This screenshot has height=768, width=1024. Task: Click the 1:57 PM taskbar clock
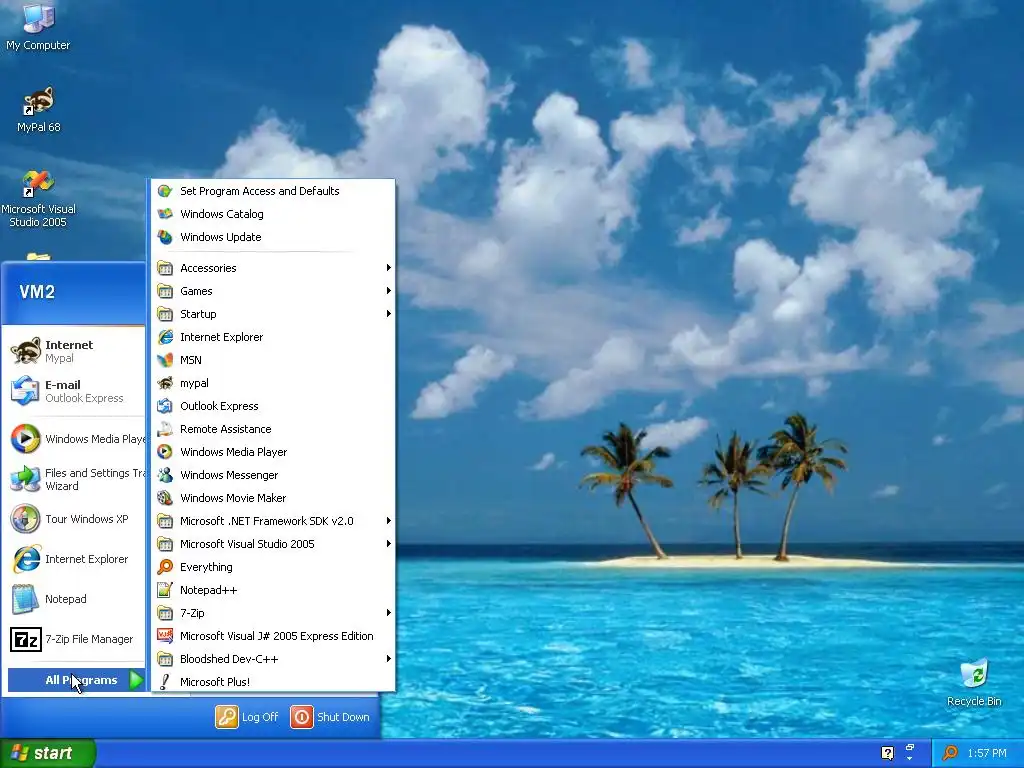point(987,753)
